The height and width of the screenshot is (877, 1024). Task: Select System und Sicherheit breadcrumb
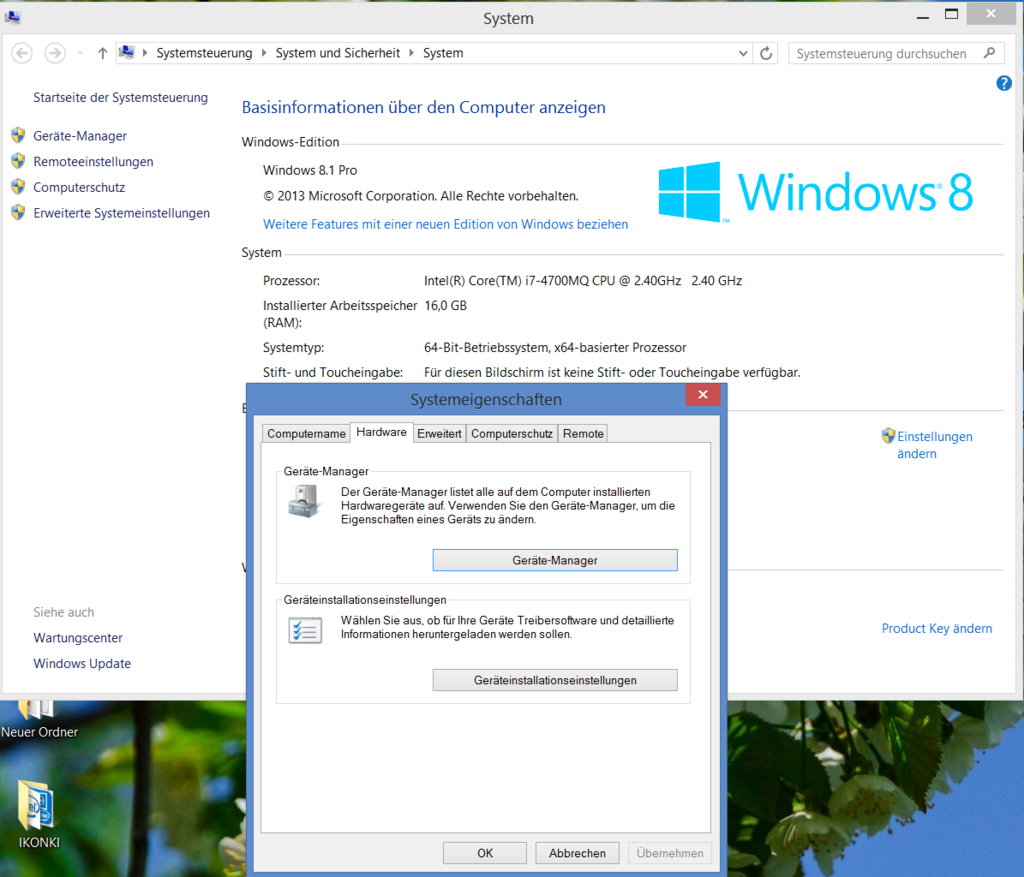tap(338, 53)
